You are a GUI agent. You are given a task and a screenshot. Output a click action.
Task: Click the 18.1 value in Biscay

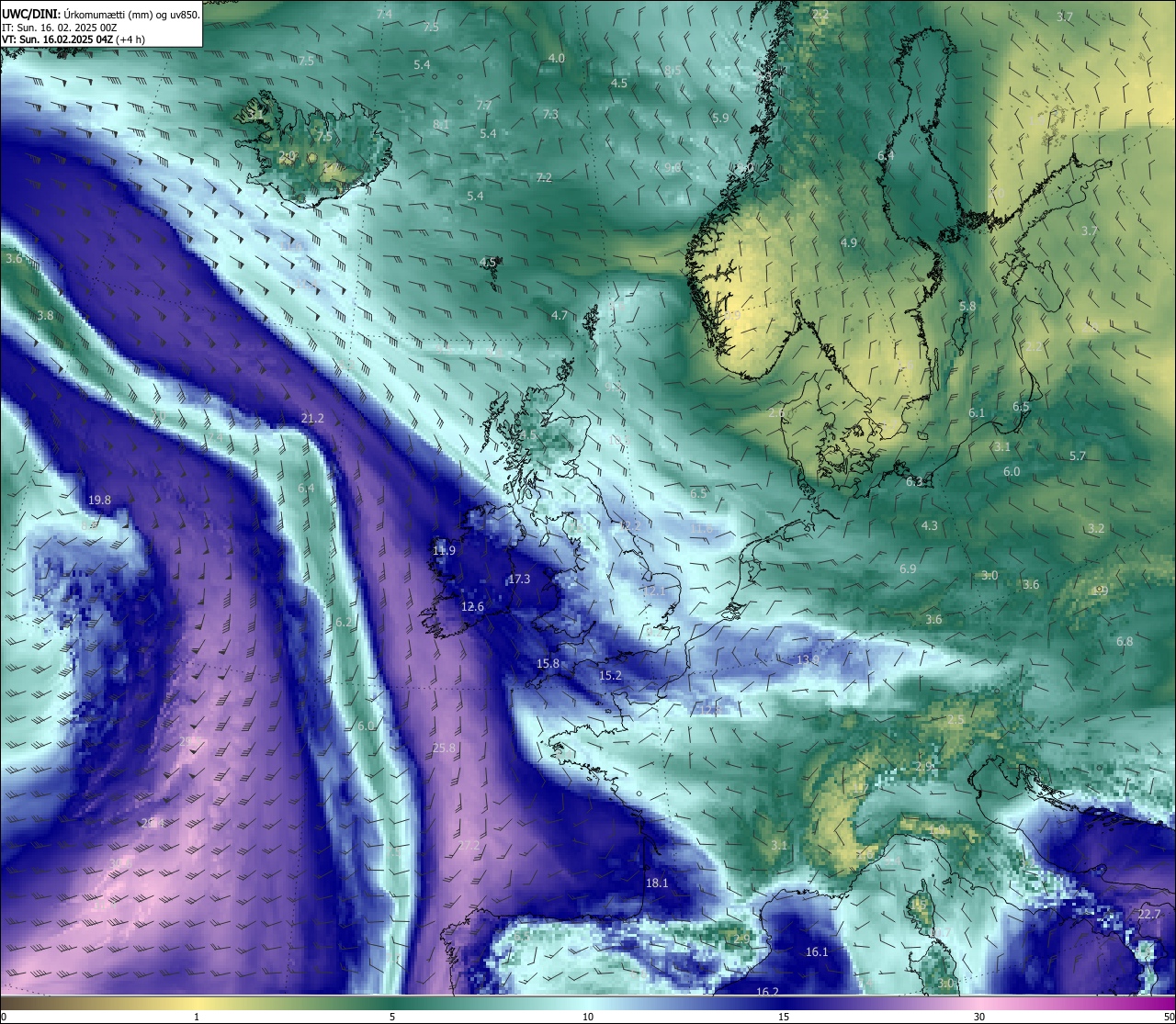tap(657, 883)
